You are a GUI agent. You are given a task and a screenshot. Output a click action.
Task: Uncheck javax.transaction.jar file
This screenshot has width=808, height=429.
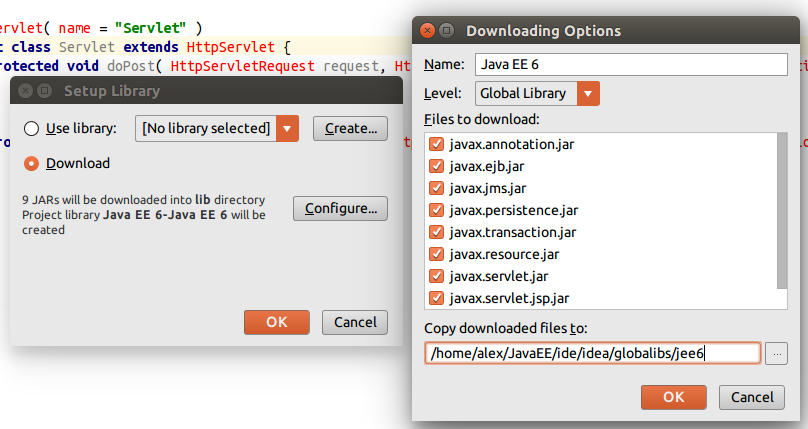(436, 232)
